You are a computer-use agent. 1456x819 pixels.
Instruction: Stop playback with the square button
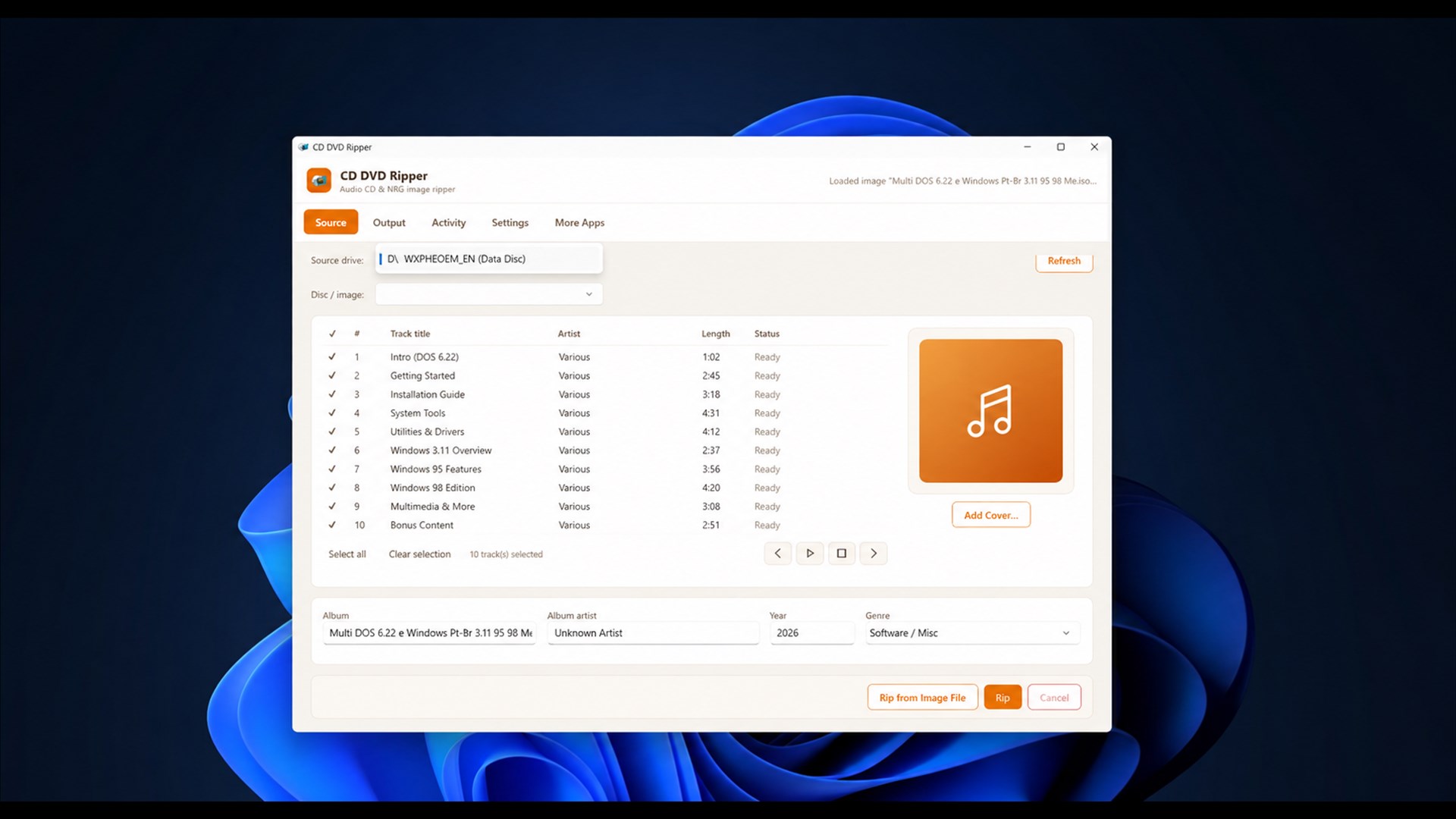pos(842,554)
